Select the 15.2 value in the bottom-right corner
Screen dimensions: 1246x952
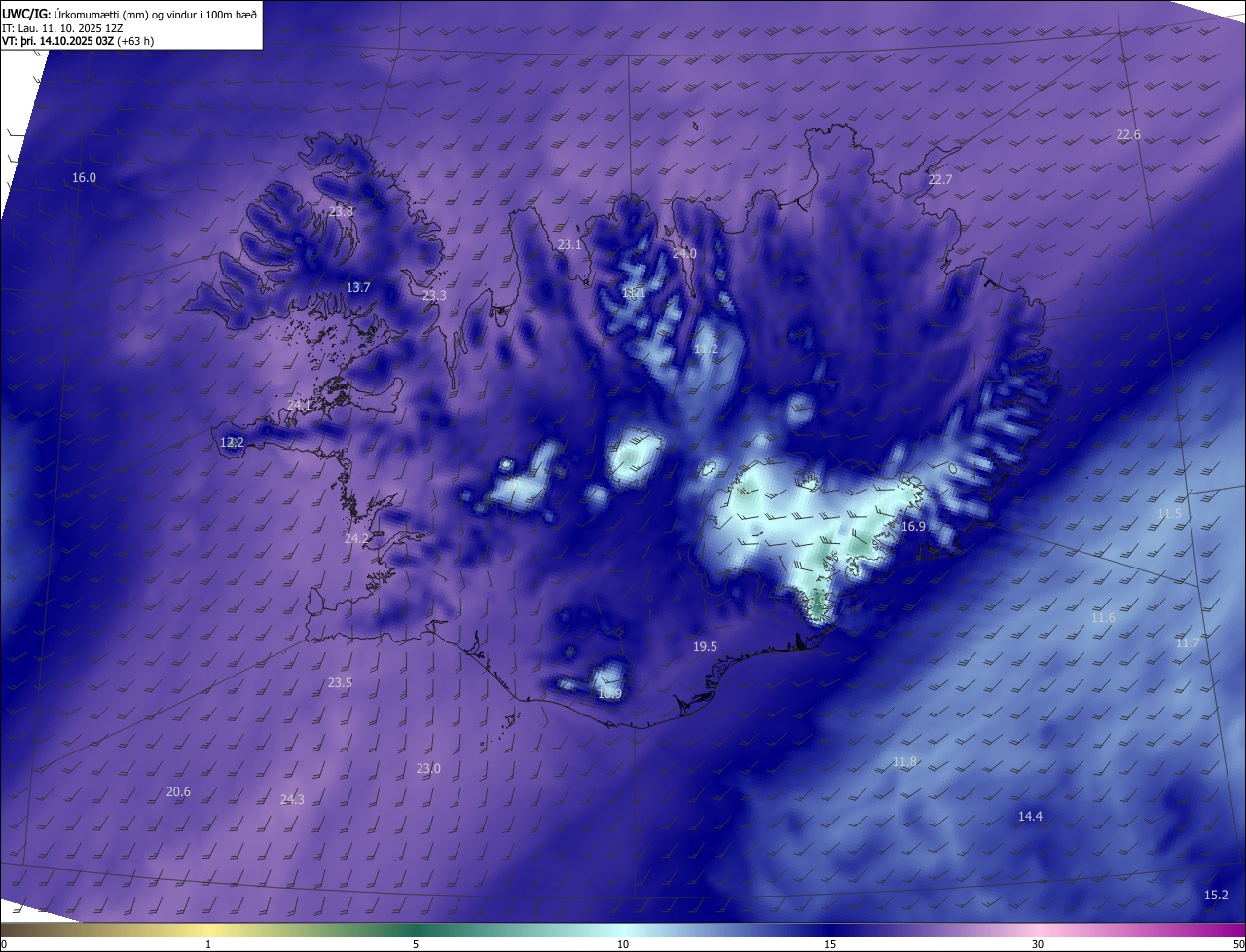tap(1216, 895)
